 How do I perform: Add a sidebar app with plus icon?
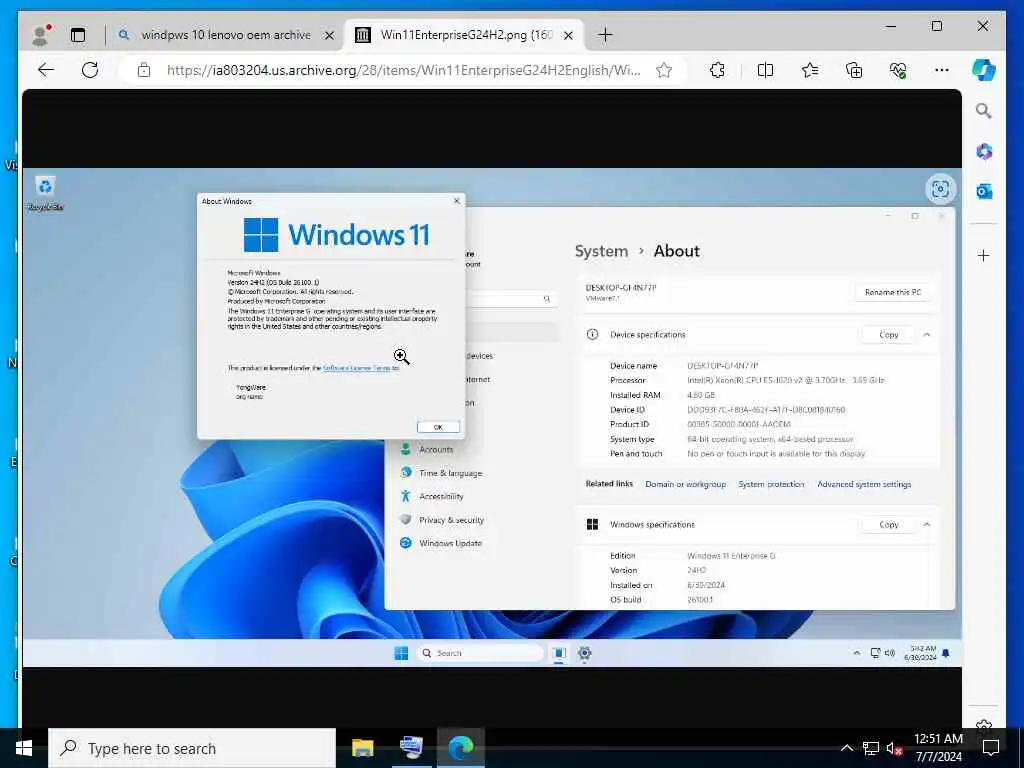[984, 255]
